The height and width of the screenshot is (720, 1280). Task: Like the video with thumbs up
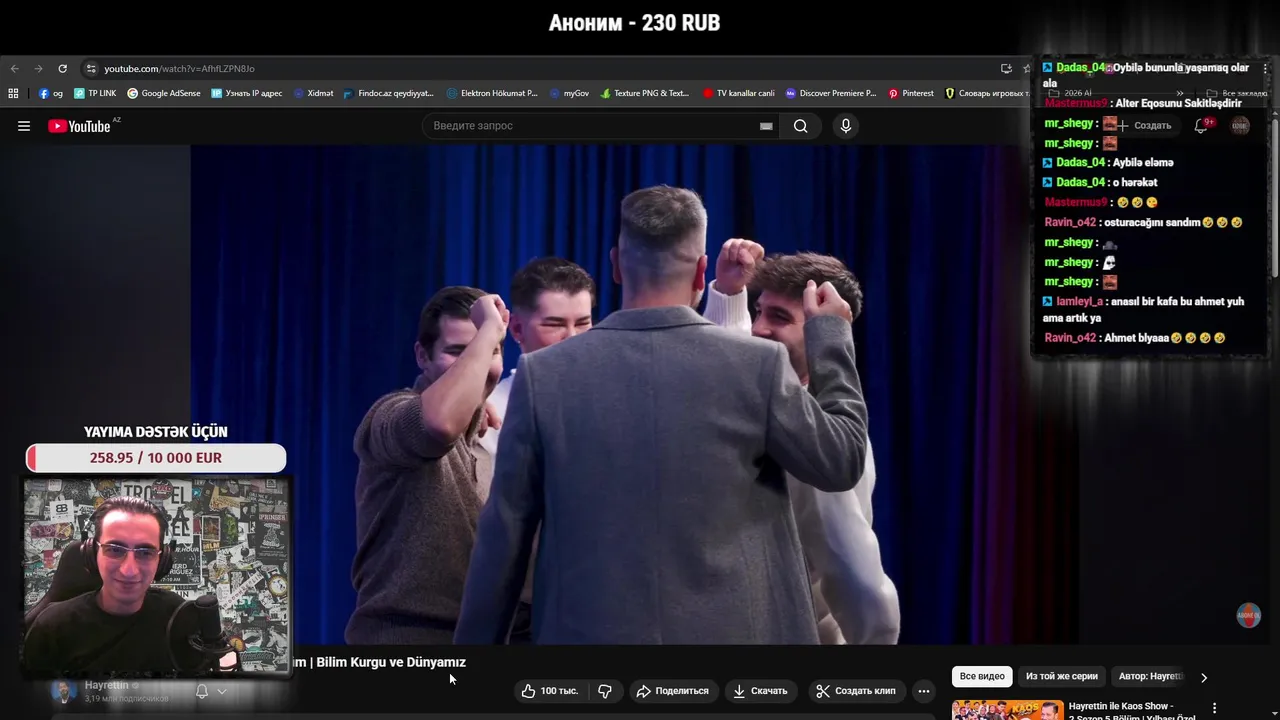549,691
